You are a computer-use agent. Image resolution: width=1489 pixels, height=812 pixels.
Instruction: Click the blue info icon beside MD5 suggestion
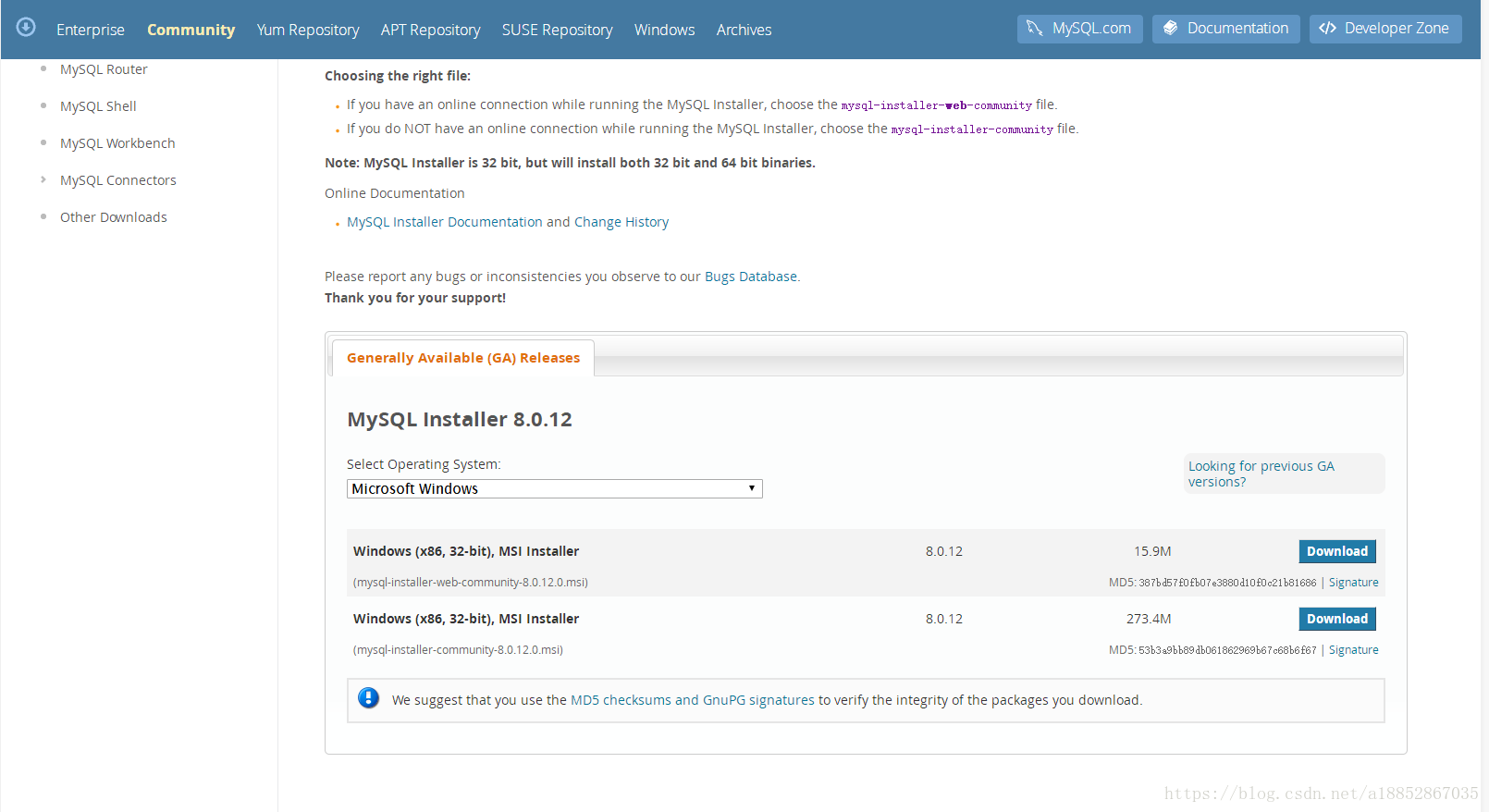coord(368,698)
